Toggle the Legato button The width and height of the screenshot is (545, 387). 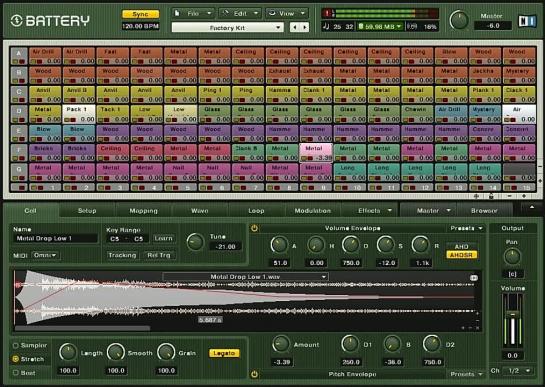[x=224, y=353]
